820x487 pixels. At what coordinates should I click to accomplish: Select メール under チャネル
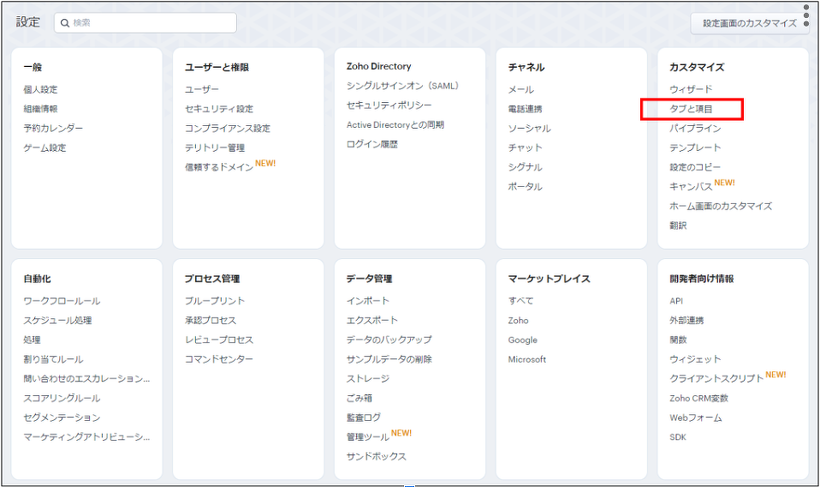coord(521,90)
